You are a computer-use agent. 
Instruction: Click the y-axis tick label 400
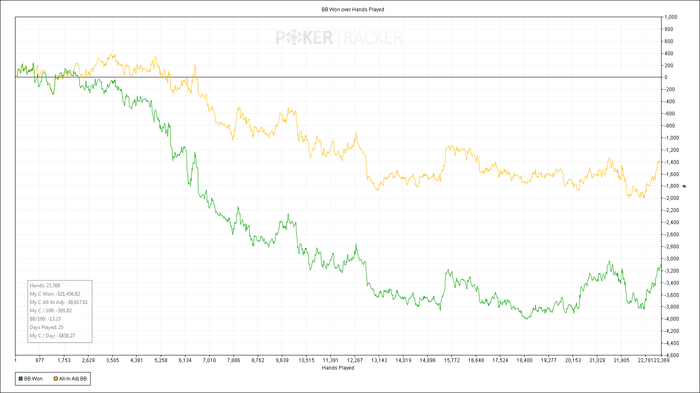pyautogui.click(x=669, y=53)
